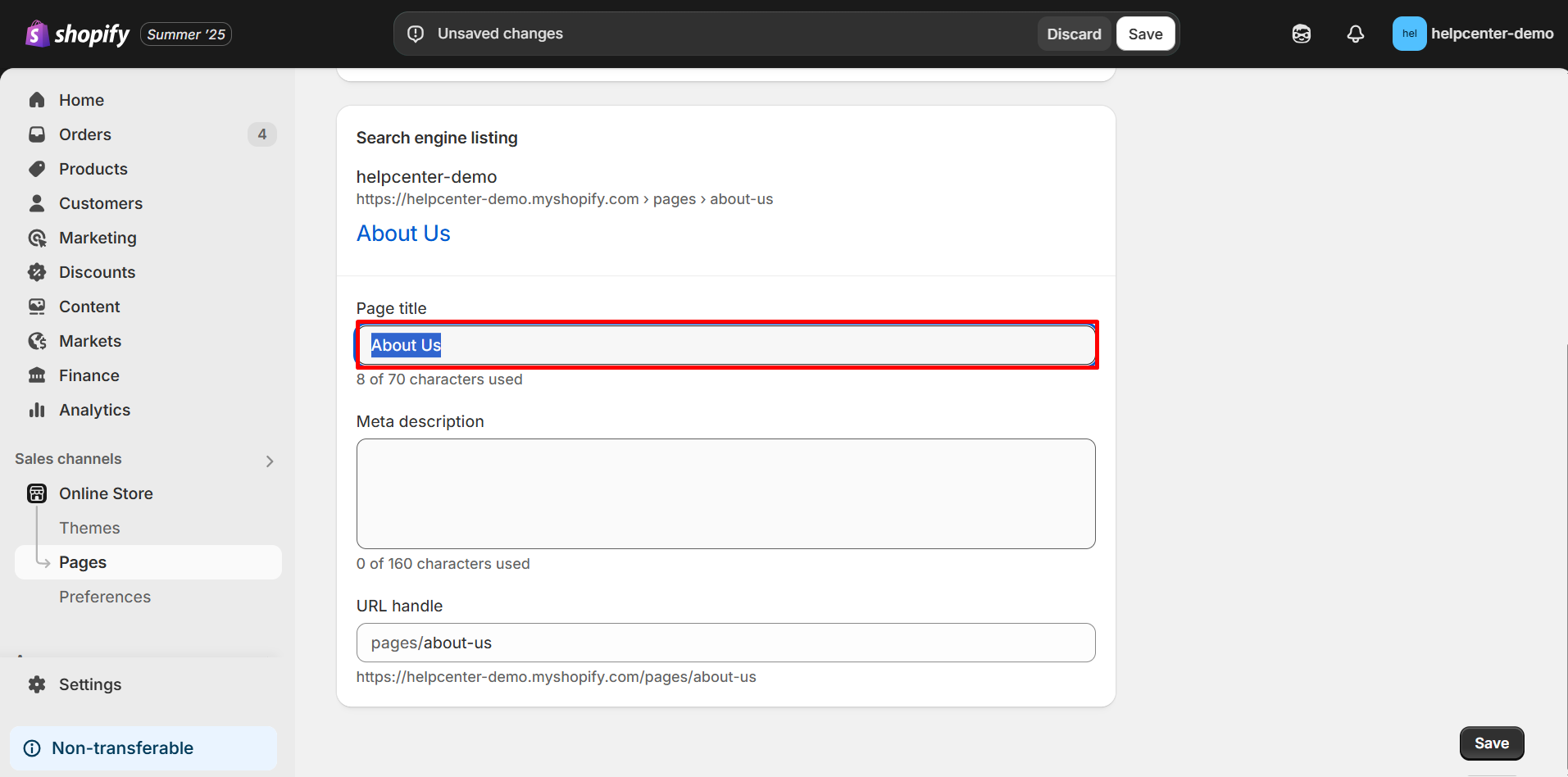Go to Themes in the sidebar

pos(89,528)
